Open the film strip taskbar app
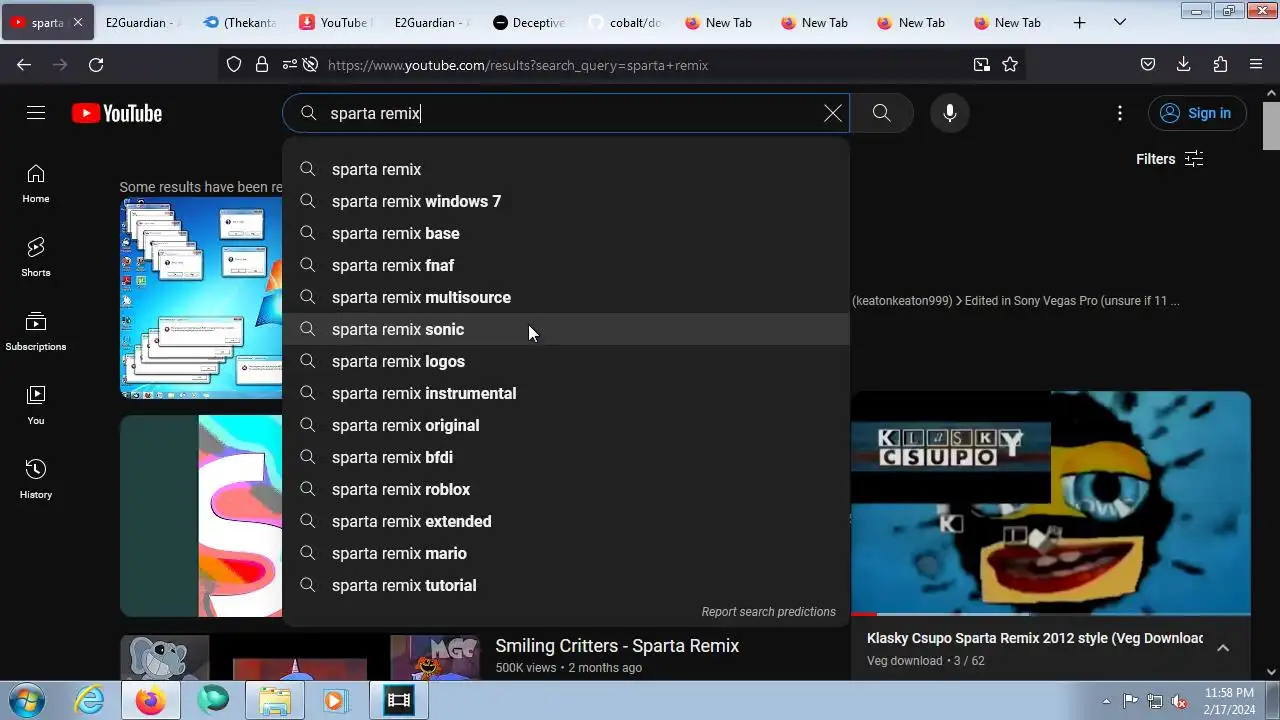The image size is (1280, 720). click(x=399, y=701)
